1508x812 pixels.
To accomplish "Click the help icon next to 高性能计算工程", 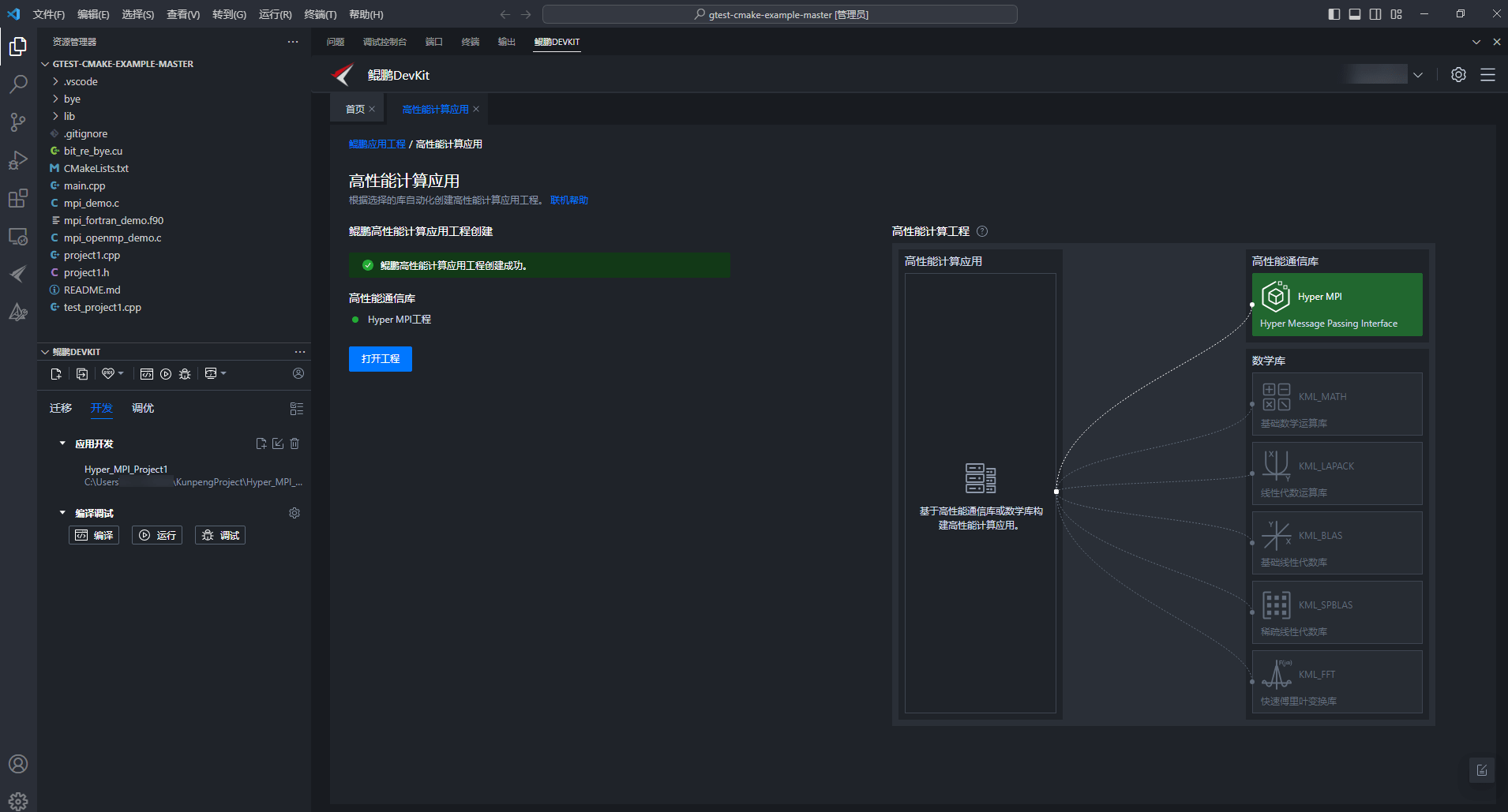I will [982, 231].
